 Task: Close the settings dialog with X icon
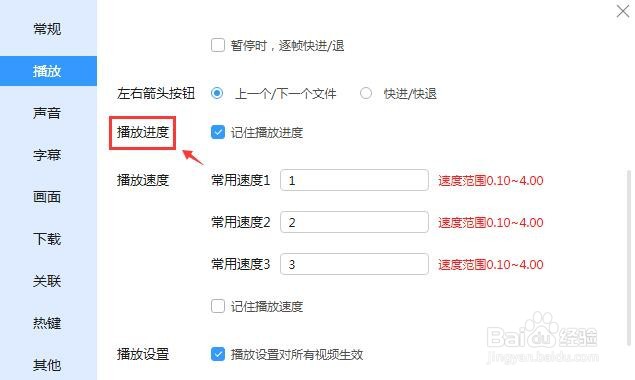pos(622,11)
